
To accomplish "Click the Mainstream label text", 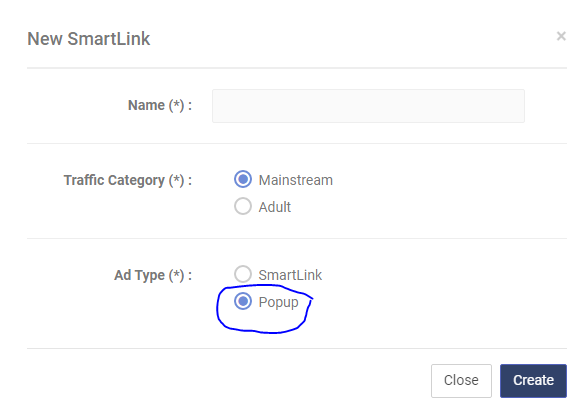I will [x=295, y=180].
